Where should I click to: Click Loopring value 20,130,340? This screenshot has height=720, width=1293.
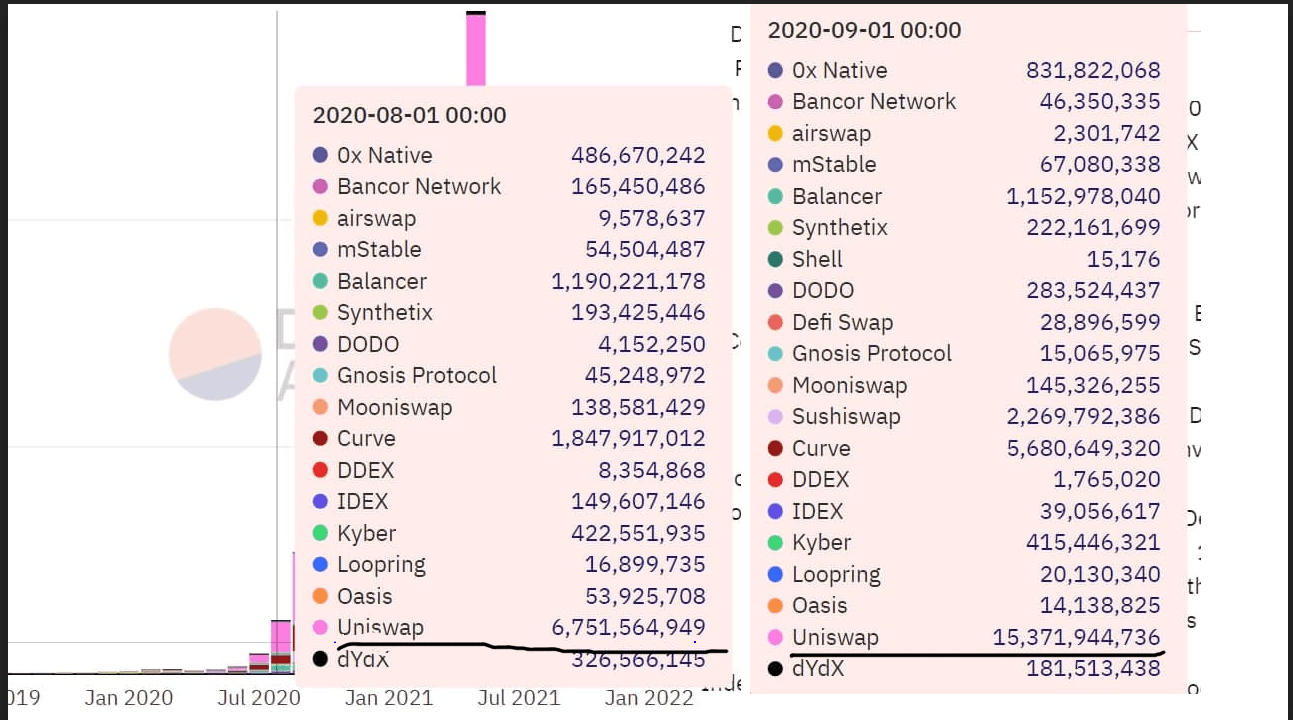tap(1100, 574)
